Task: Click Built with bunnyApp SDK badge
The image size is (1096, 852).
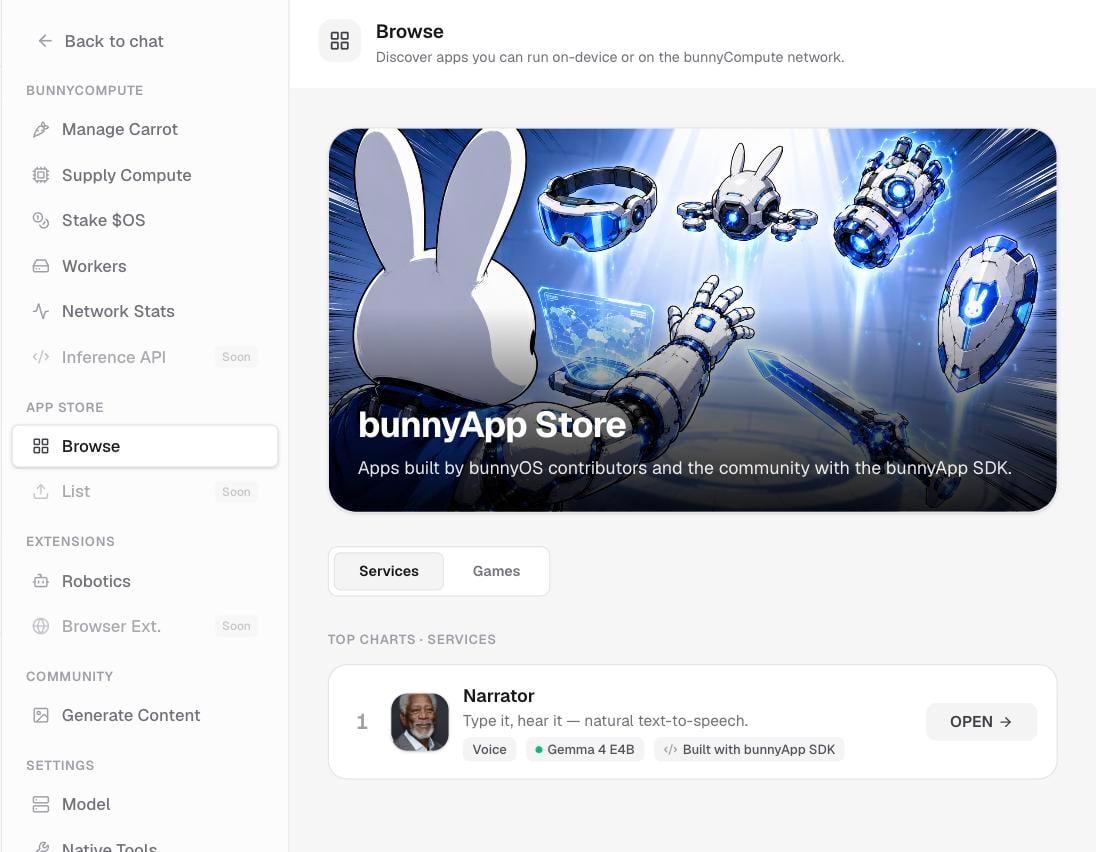Action: pos(749,749)
